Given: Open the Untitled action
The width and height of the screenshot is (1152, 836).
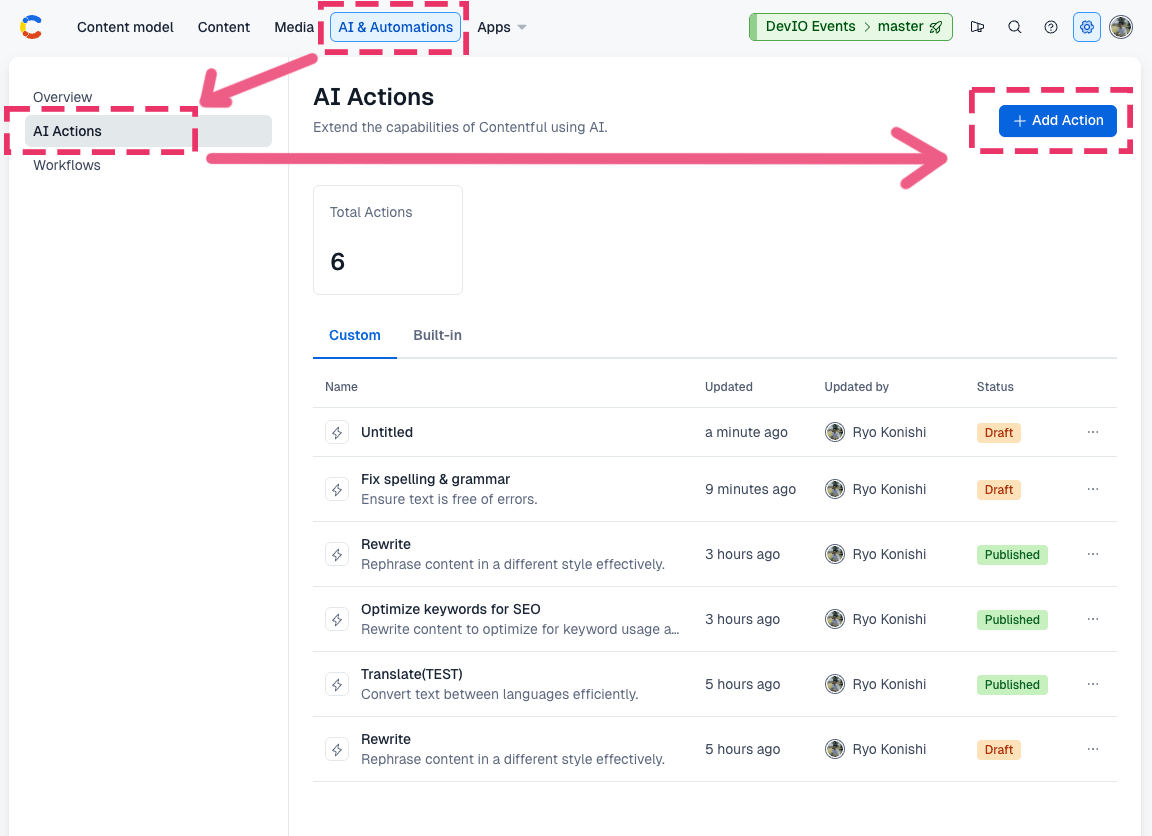Looking at the screenshot, I should click(387, 433).
